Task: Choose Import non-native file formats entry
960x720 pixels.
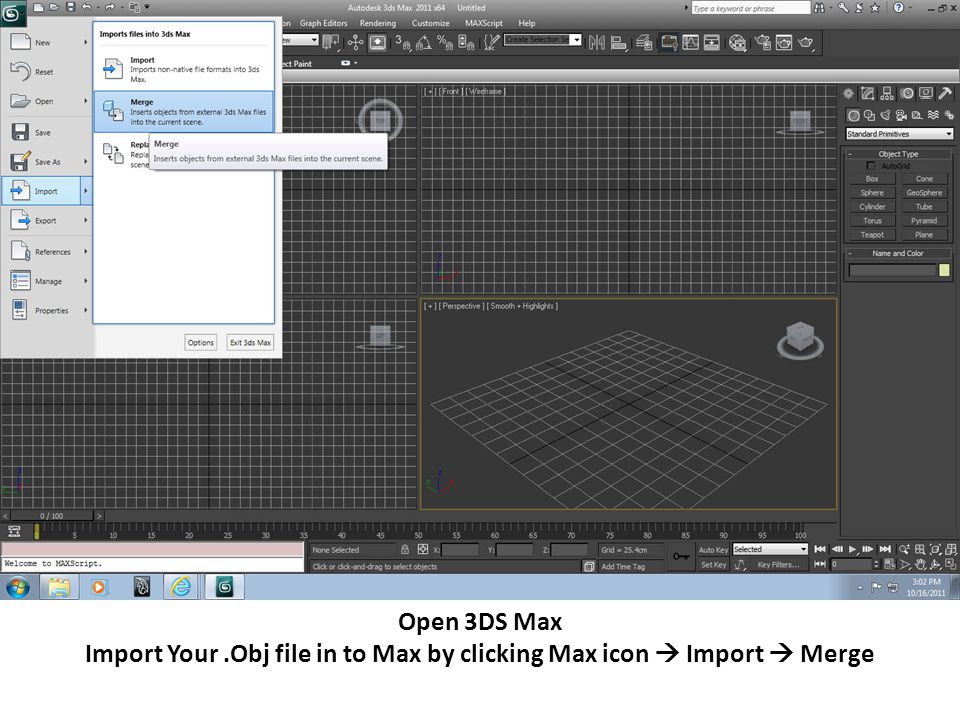Action: pyautogui.click(x=184, y=69)
